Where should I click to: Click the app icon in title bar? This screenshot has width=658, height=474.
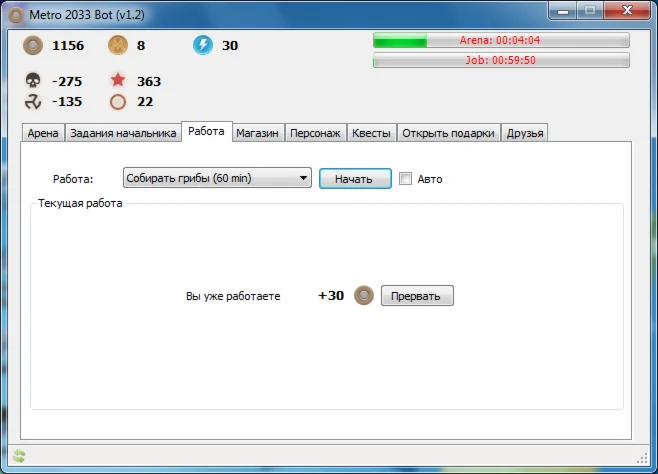click(x=16, y=16)
